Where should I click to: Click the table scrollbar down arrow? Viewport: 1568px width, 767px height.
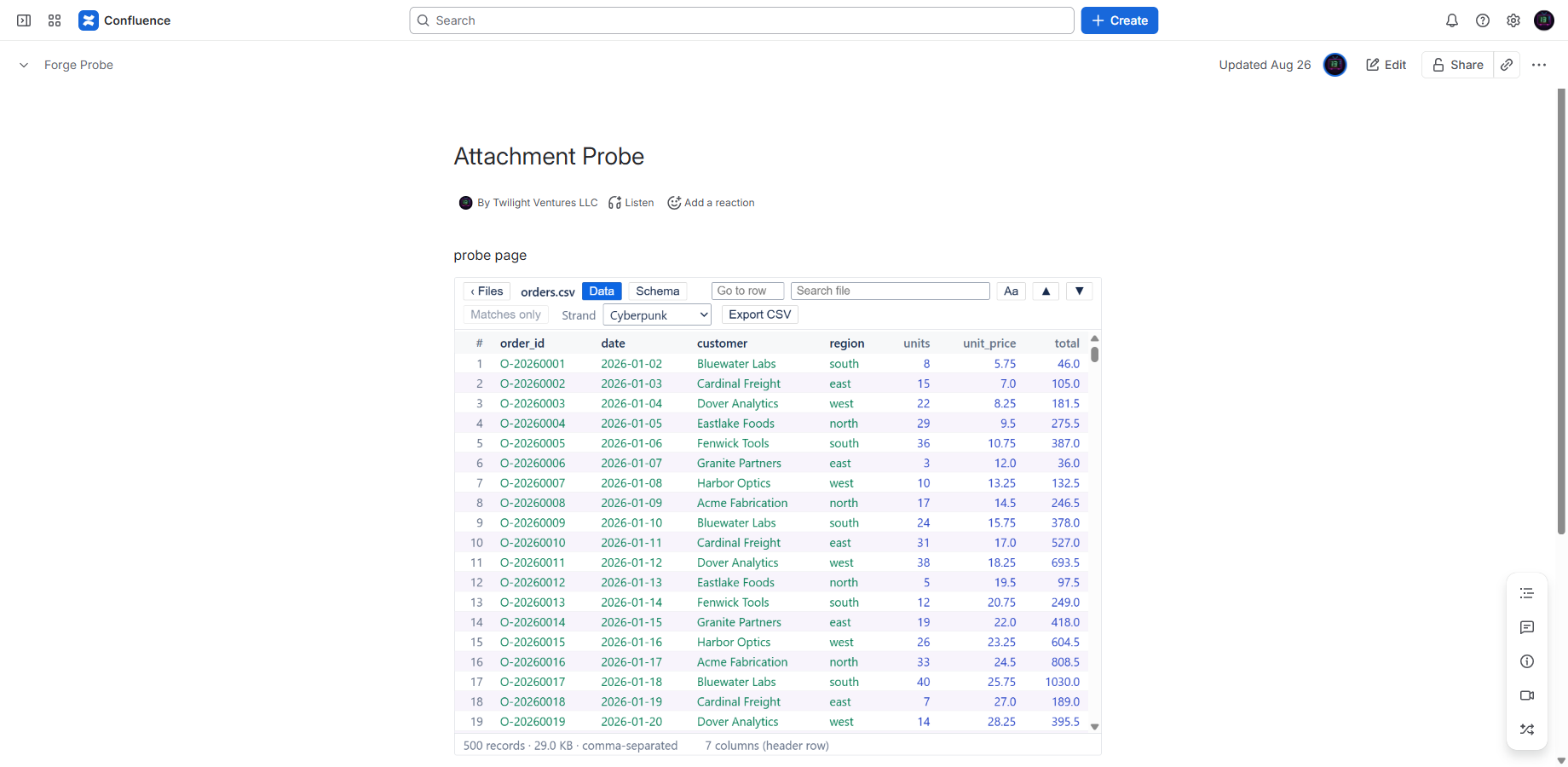pyautogui.click(x=1095, y=727)
